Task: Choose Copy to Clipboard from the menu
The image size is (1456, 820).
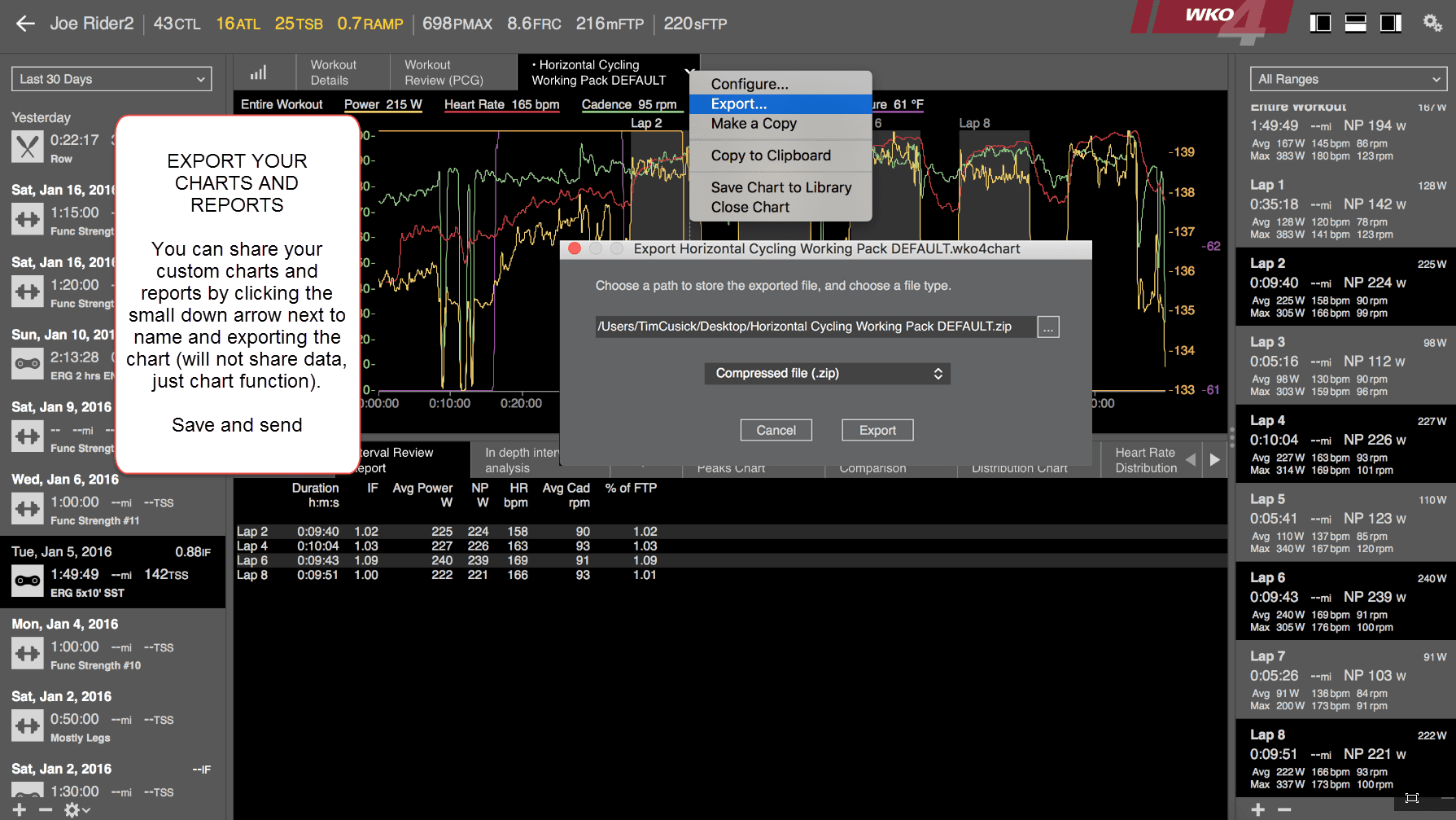Action: coord(780,156)
